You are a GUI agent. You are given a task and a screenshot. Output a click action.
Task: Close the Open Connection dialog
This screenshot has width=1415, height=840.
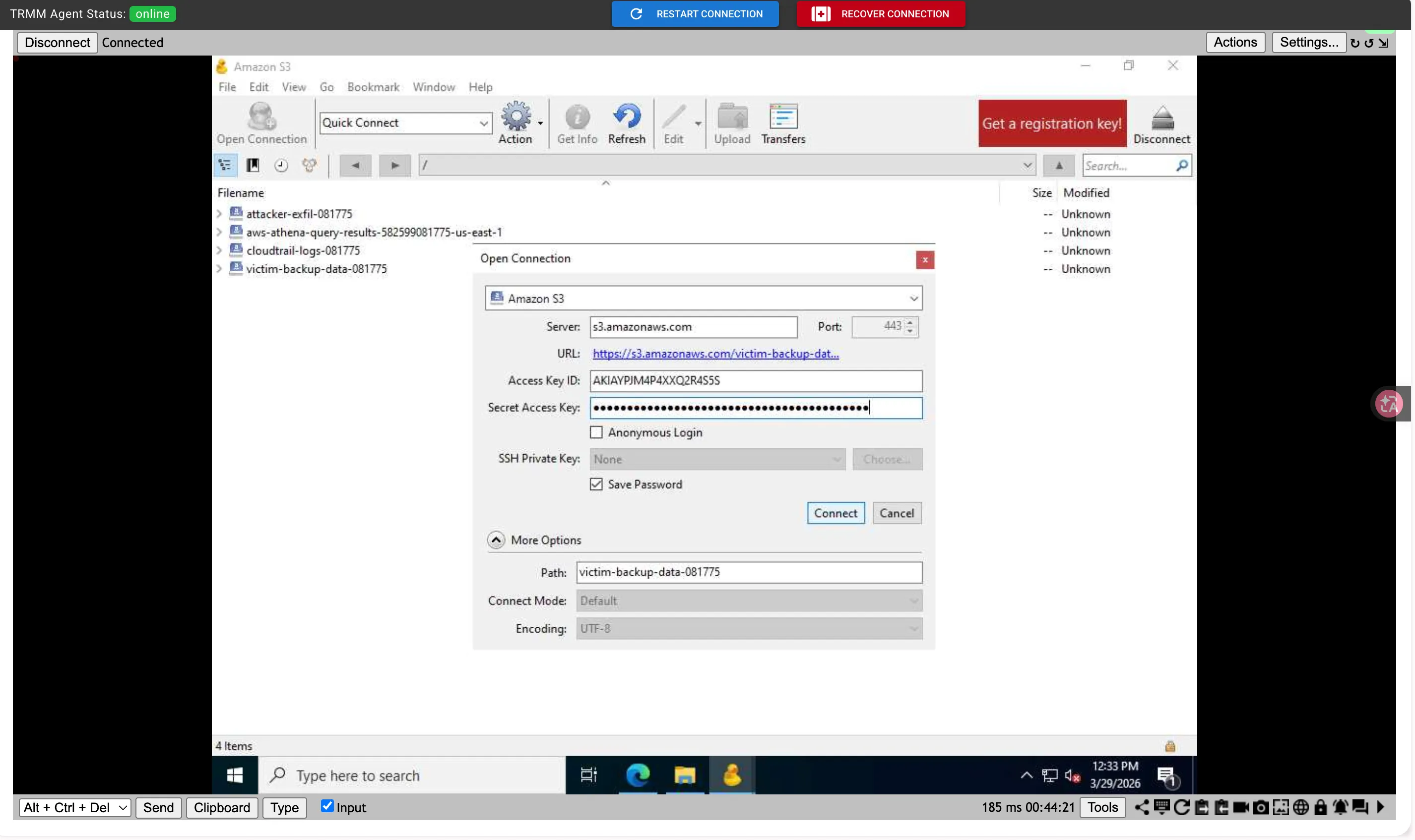click(925, 260)
